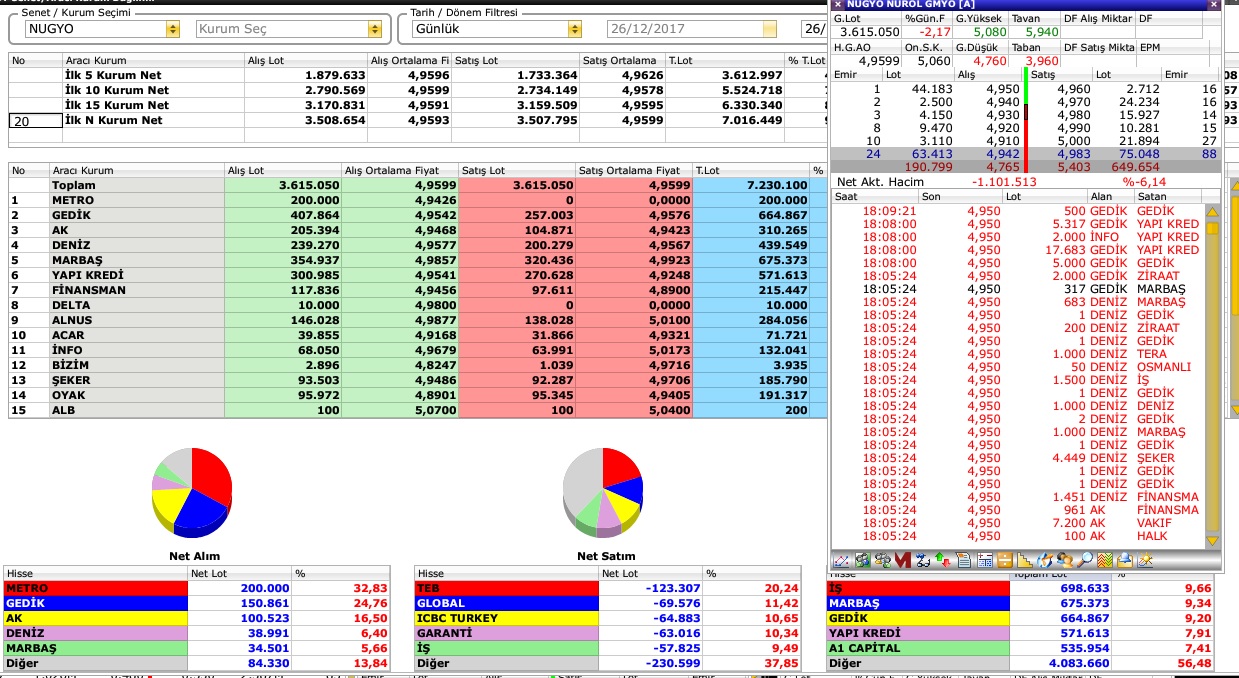
Task: Click DENİZ row in Net Alım table
Action: [x=195, y=634]
